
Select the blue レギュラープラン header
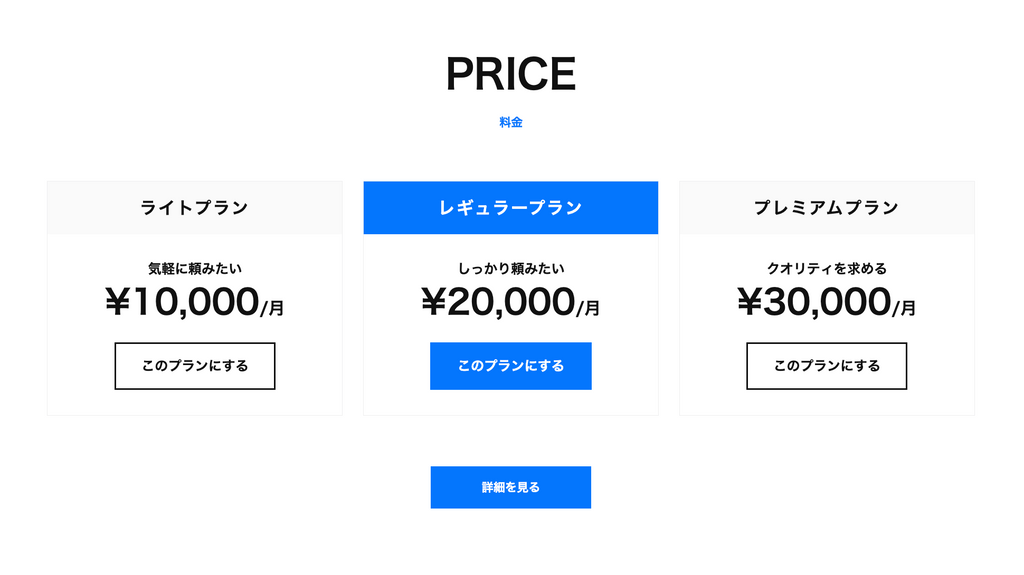pos(511,208)
